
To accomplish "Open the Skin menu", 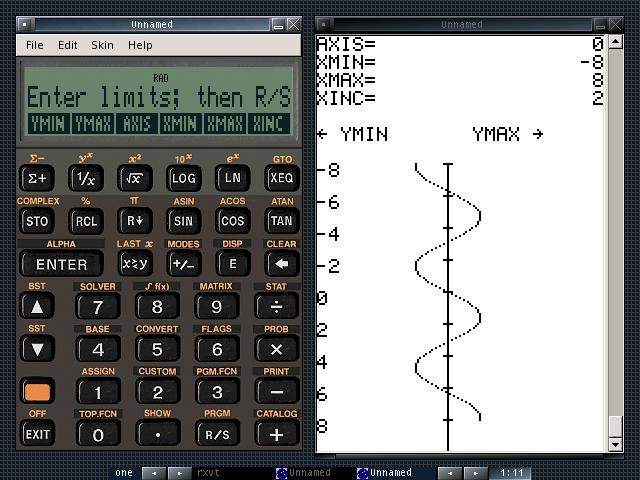I will 102,45.
